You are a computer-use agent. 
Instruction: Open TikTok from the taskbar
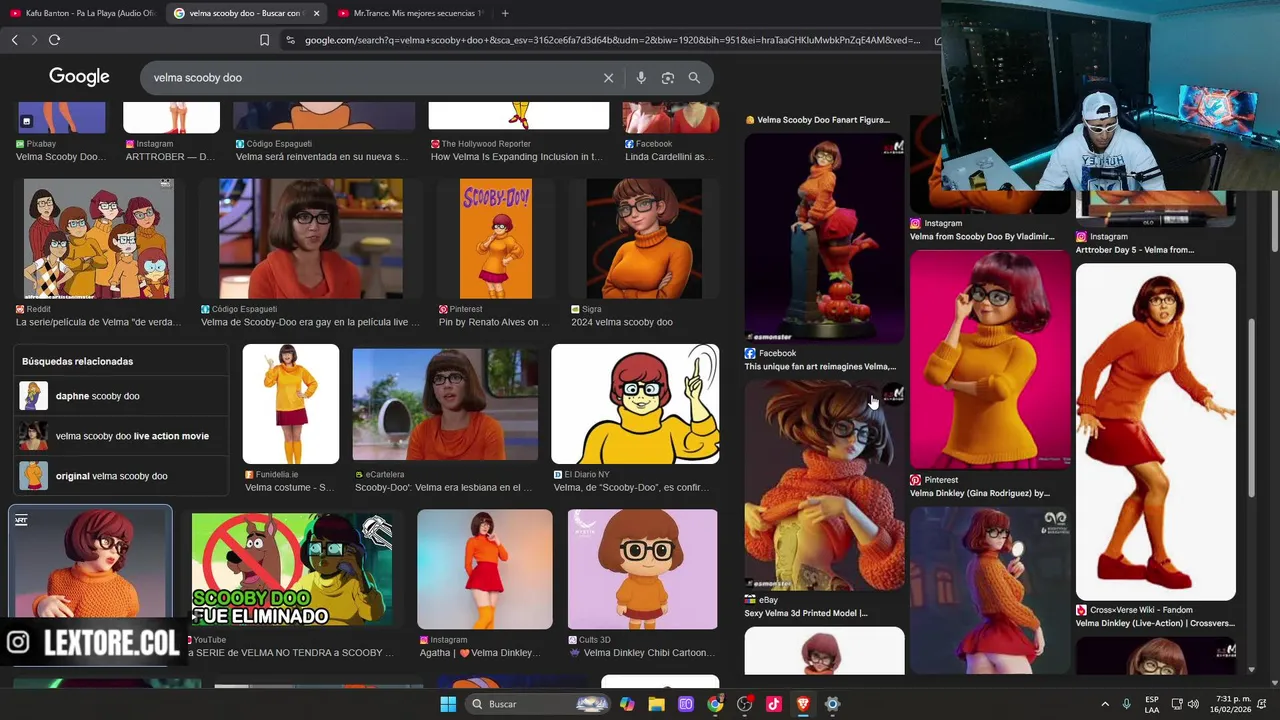773,704
